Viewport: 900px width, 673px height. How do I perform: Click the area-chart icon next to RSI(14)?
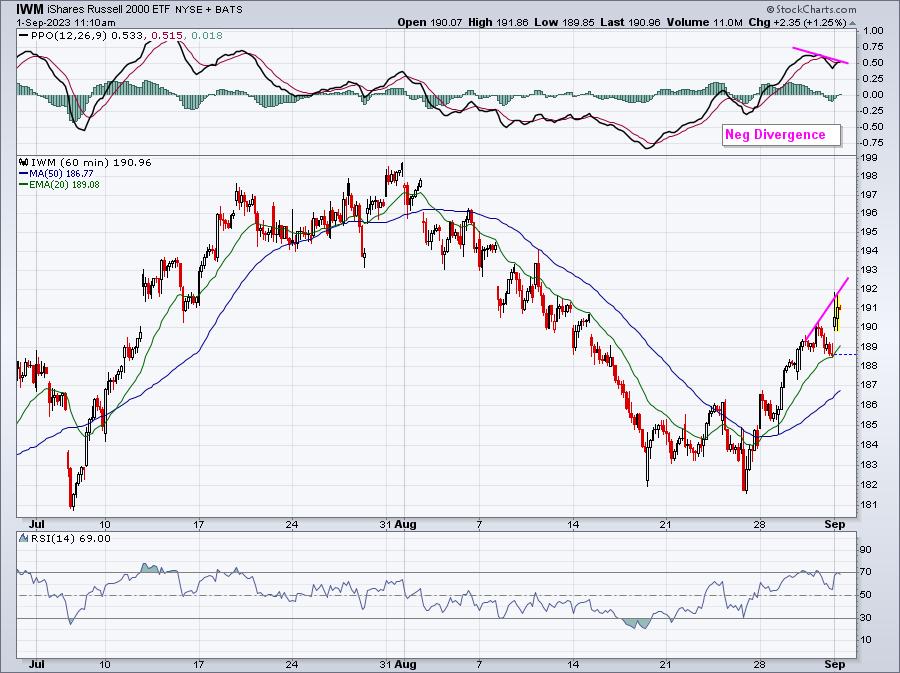point(24,538)
